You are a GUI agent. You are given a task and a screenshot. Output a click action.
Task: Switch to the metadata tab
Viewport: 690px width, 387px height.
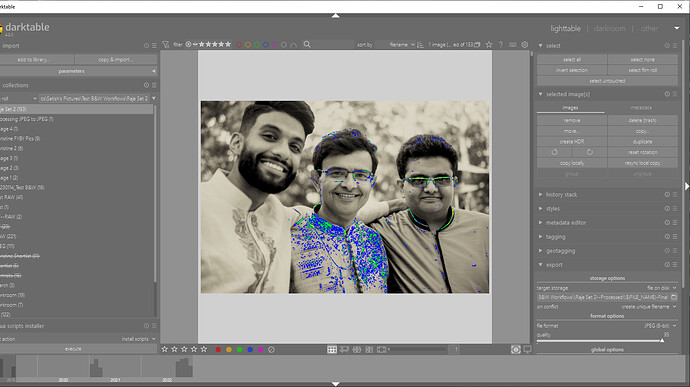point(641,108)
